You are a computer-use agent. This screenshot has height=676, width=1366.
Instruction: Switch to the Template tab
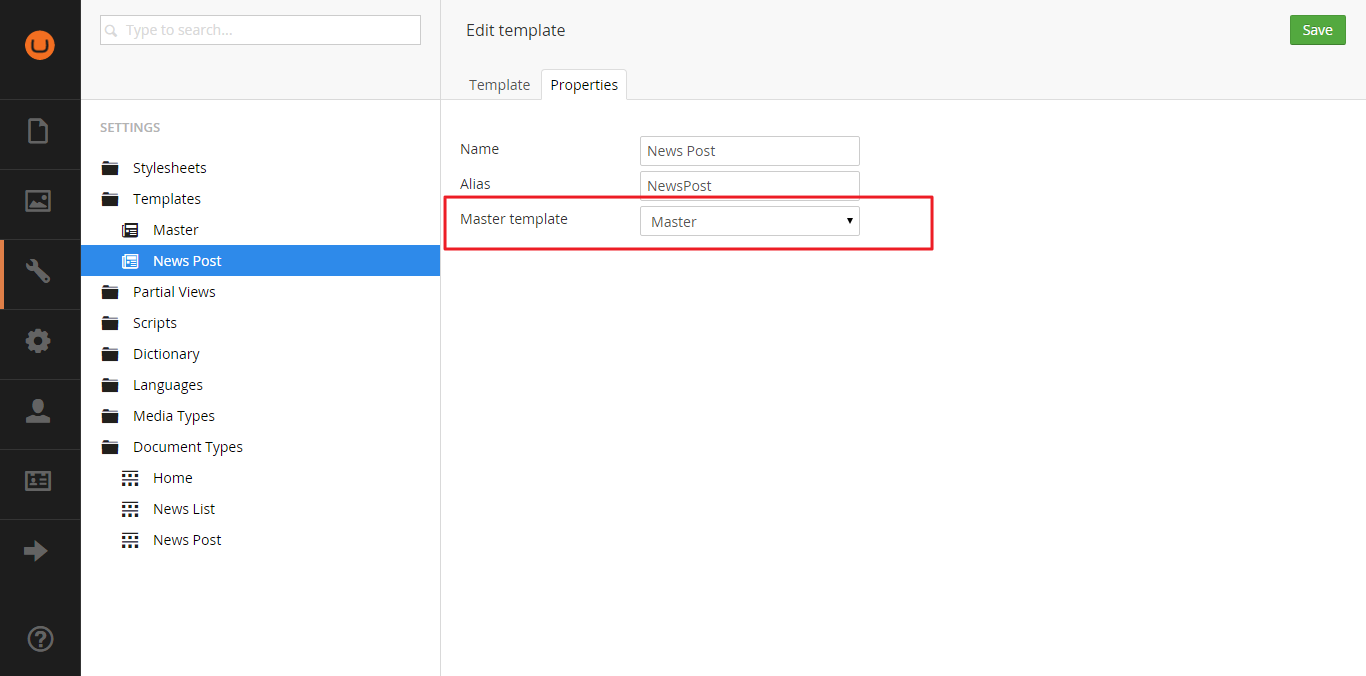[x=499, y=85]
